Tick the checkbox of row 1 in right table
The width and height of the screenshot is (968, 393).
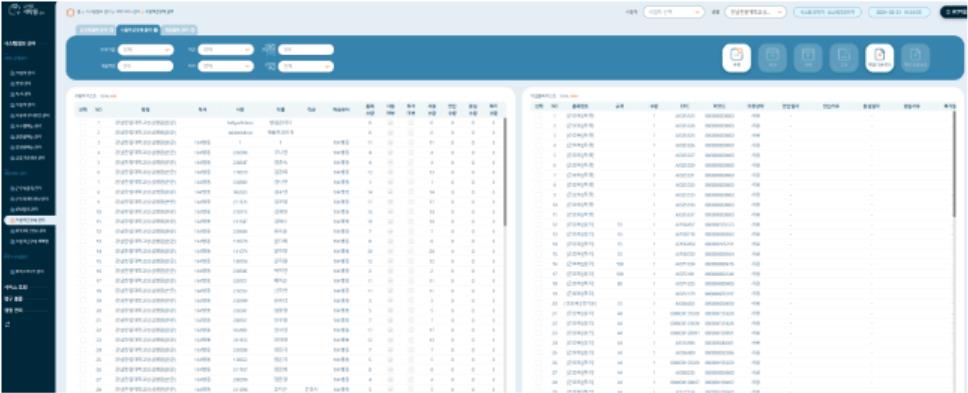pos(540,115)
